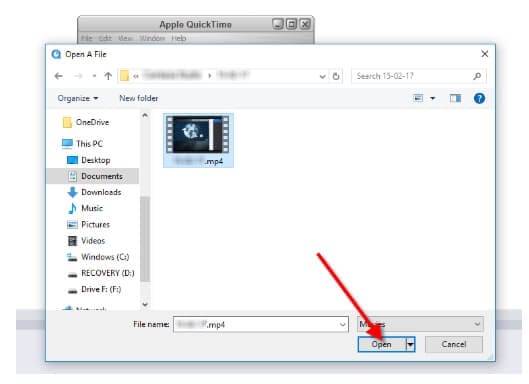Open the blue Help icon
Screen dimensions: 529x384
click(479, 98)
